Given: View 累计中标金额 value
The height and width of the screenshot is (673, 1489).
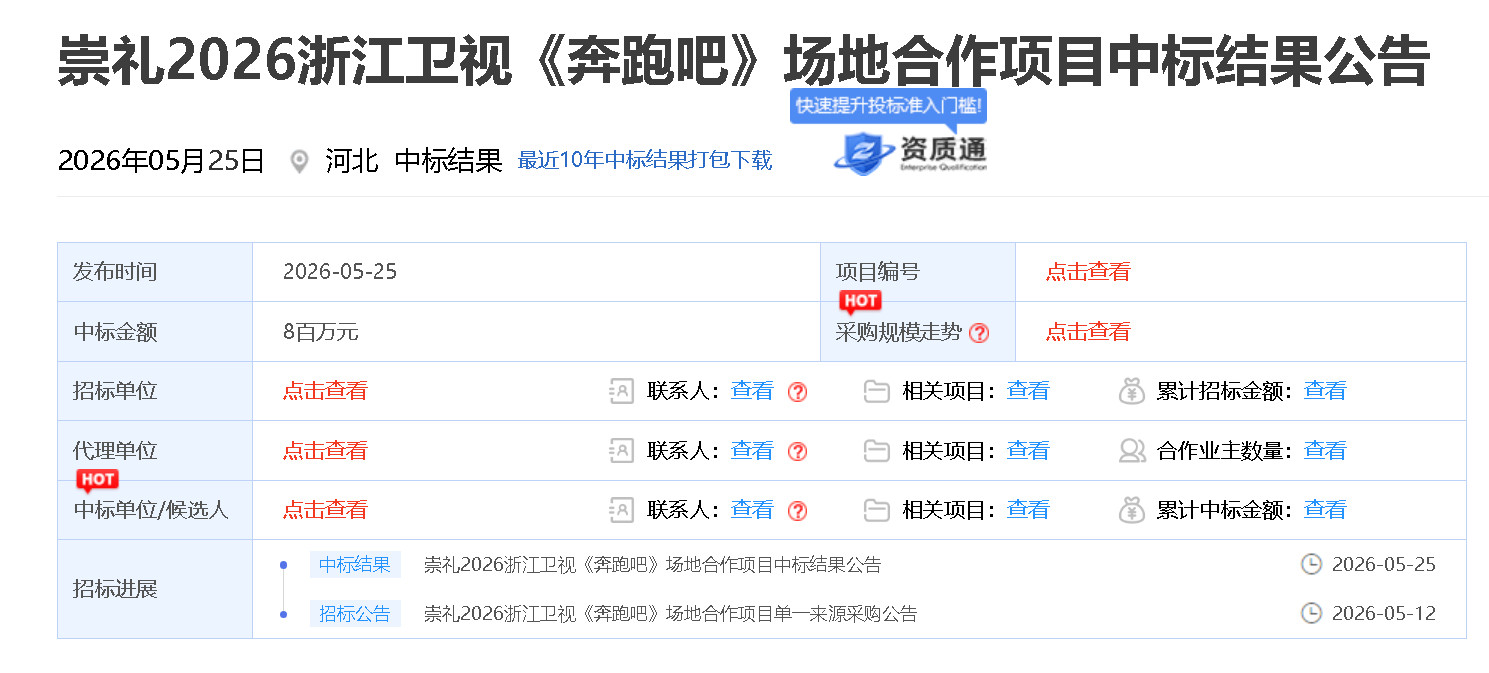Looking at the screenshot, I should (1325, 510).
